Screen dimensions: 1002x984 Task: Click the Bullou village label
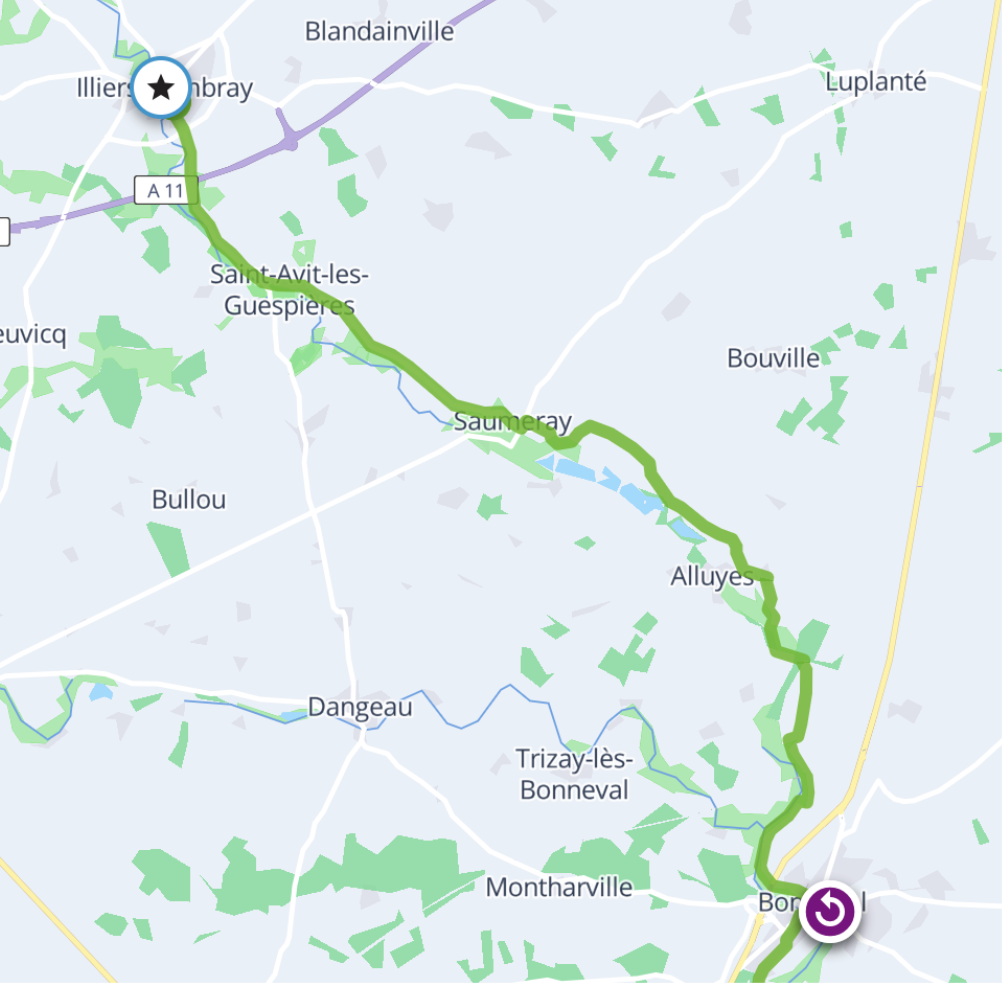tap(189, 500)
